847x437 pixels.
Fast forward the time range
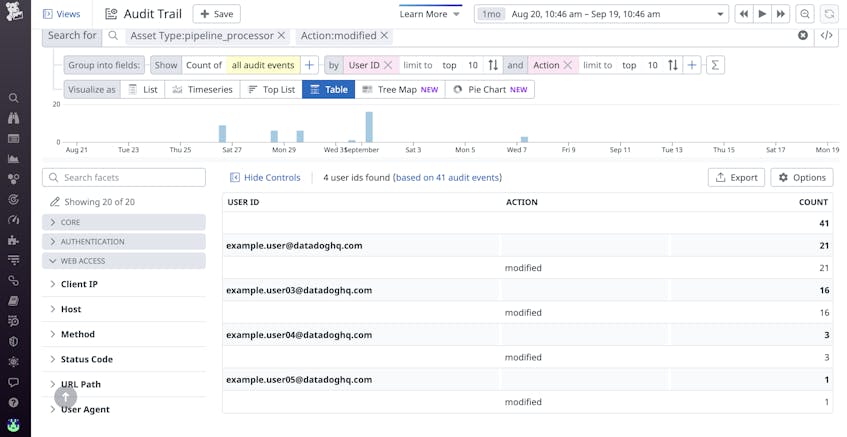[x=781, y=14]
